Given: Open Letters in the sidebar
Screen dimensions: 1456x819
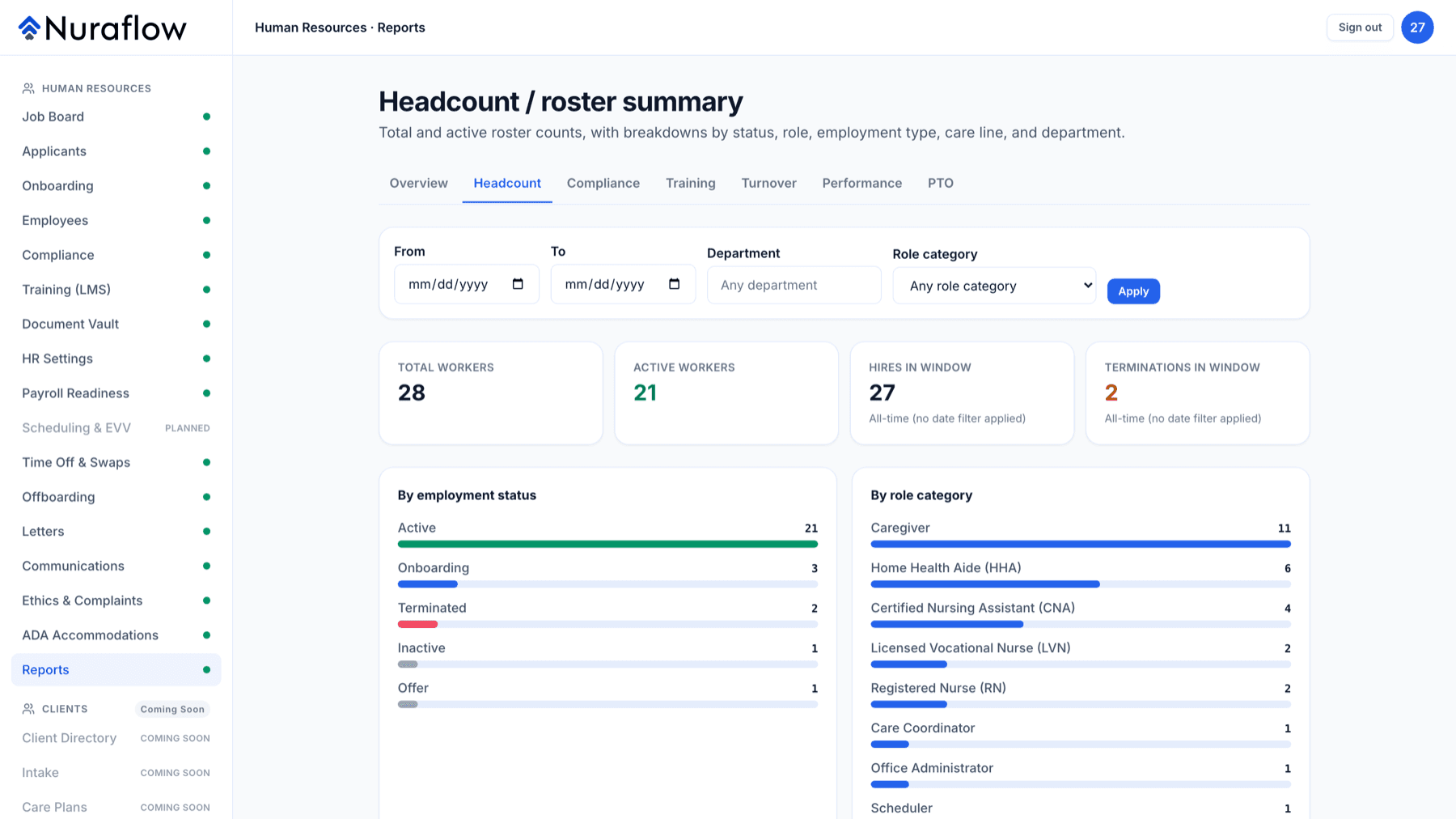Looking at the screenshot, I should [116, 532].
